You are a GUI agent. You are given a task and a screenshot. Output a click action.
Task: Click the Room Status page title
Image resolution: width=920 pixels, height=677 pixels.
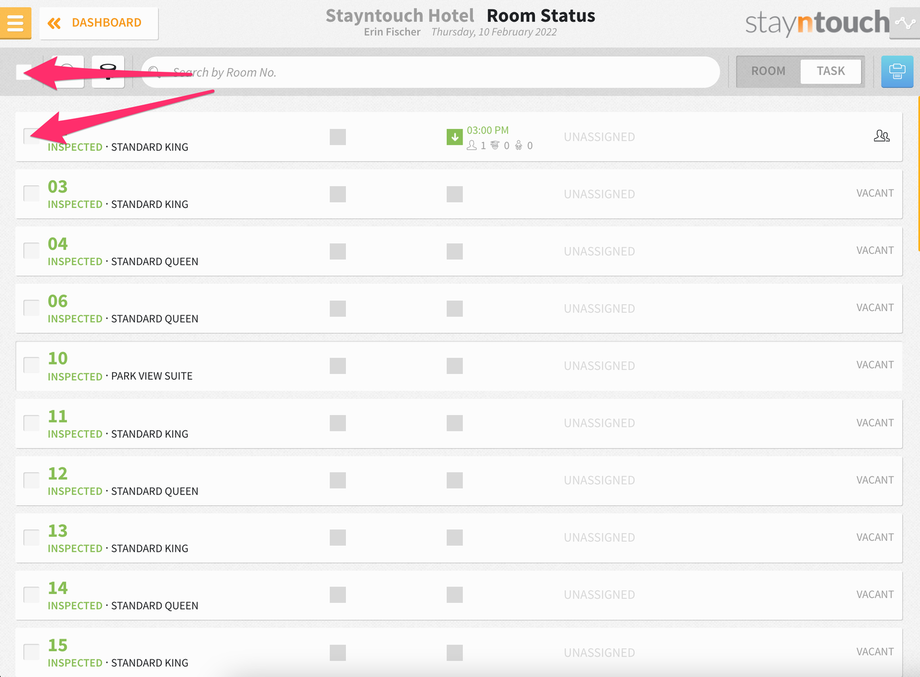tap(541, 15)
